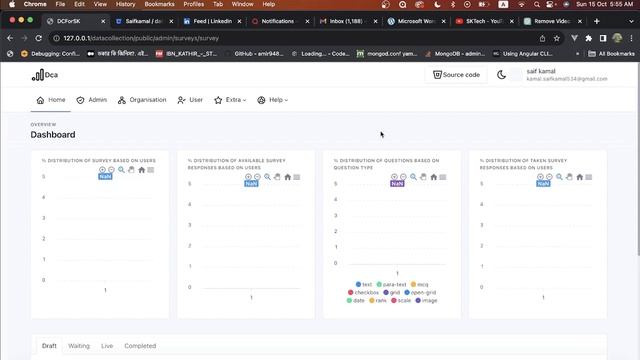This screenshot has height=360, width=640.
Task: Toggle the scale legend series
Action: tap(401, 300)
